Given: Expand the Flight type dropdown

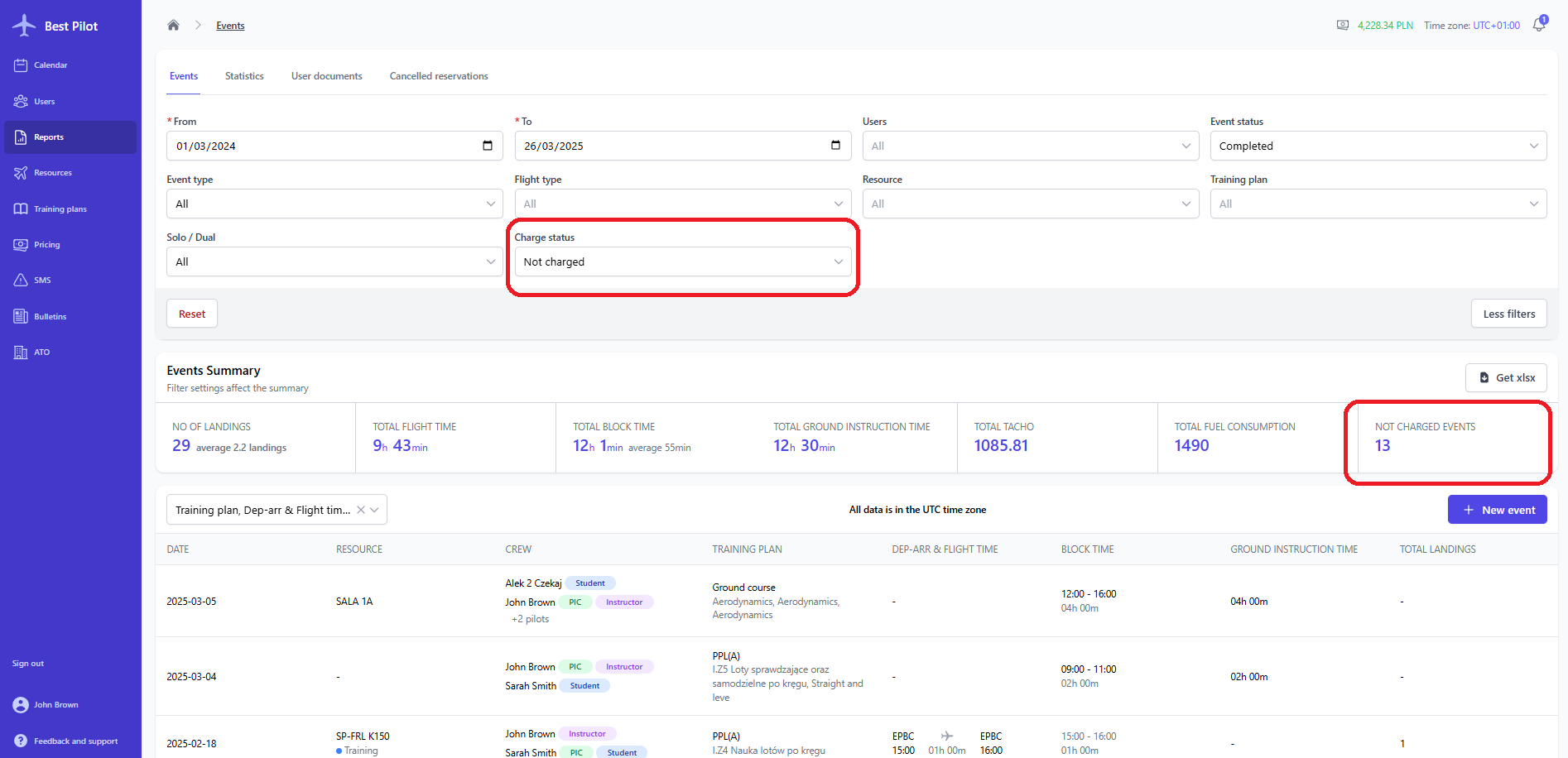Looking at the screenshot, I should point(683,204).
